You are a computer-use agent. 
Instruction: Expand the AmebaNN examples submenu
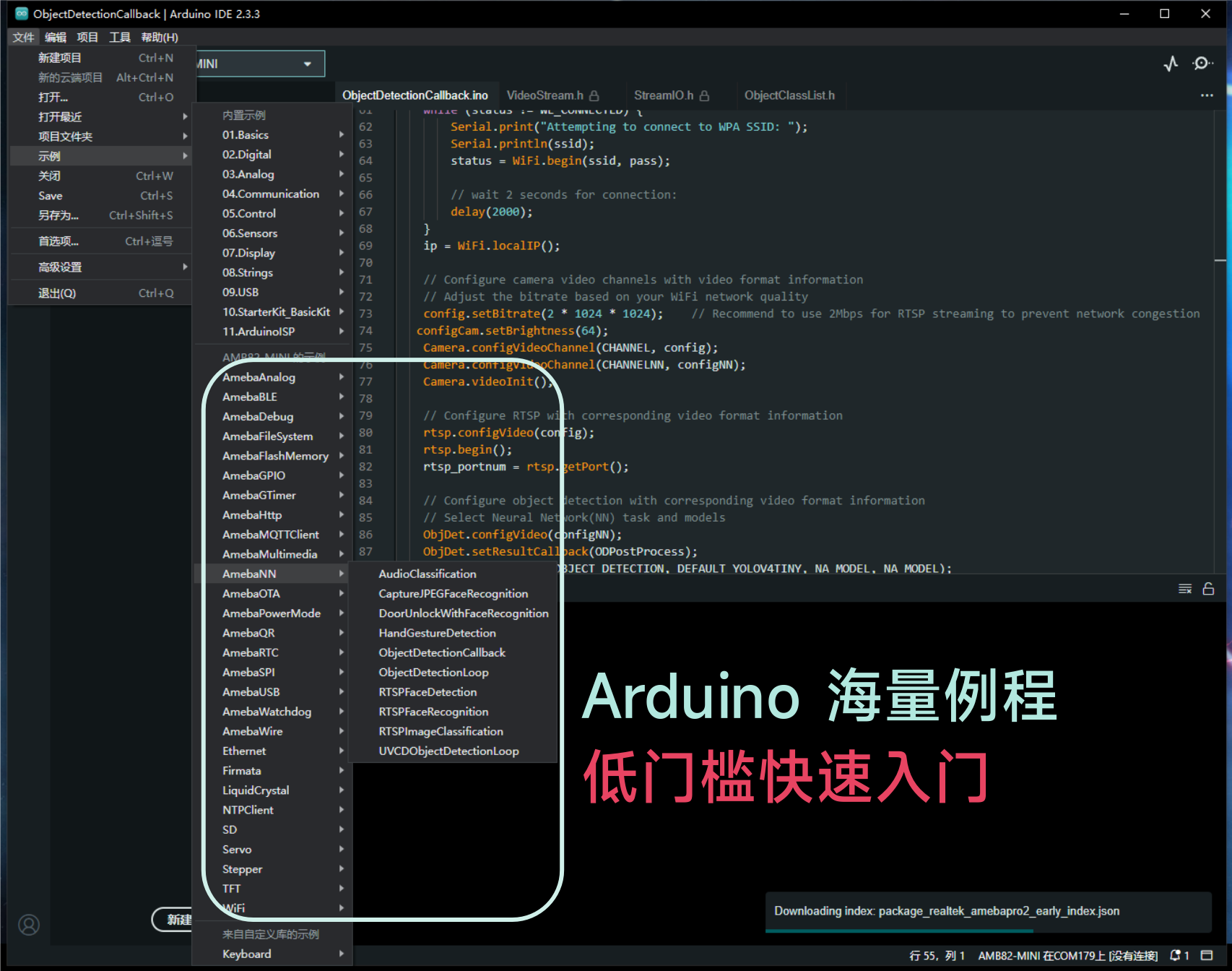click(x=273, y=574)
